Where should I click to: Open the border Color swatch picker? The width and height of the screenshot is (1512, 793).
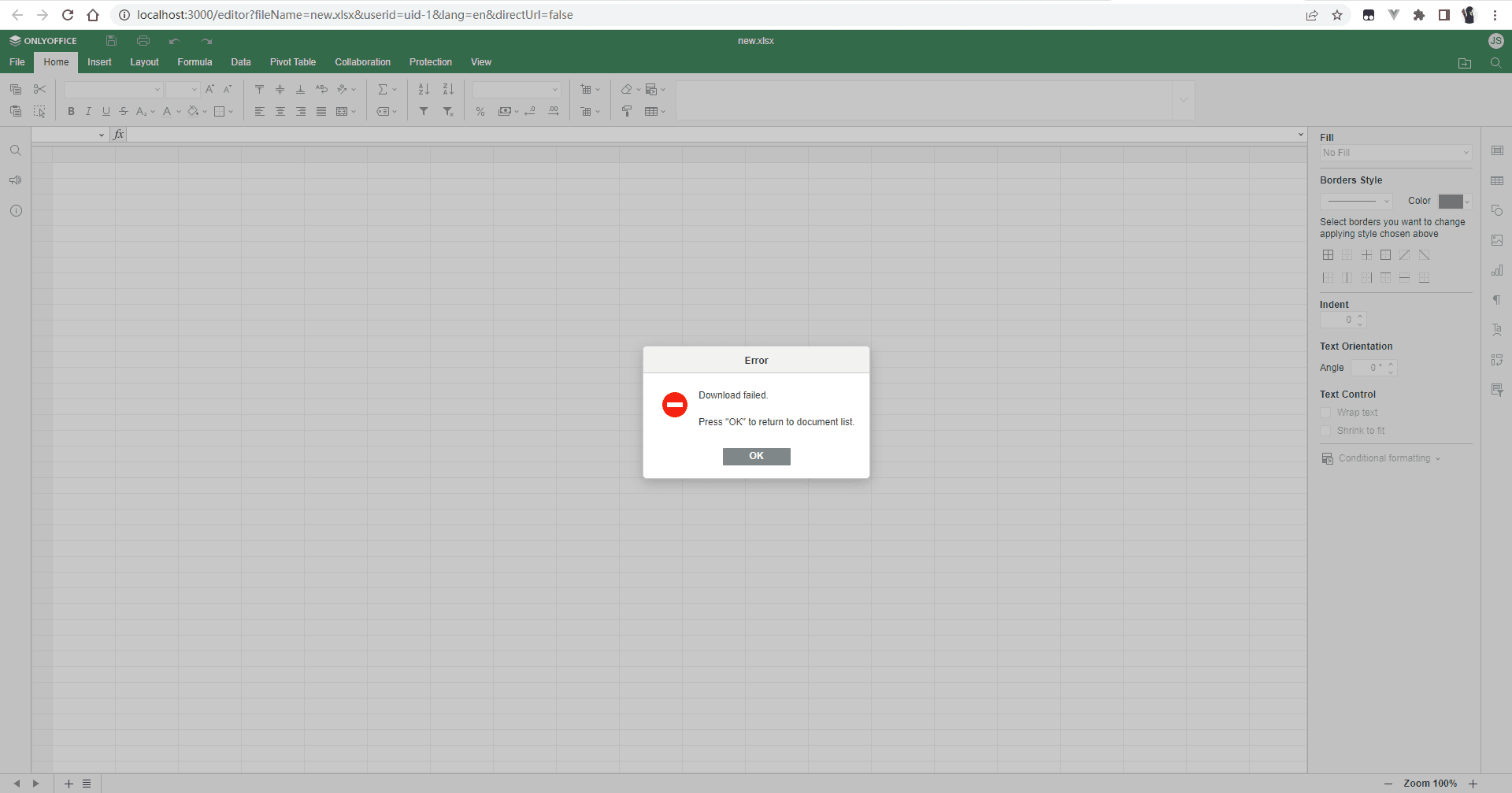(x=1454, y=202)
